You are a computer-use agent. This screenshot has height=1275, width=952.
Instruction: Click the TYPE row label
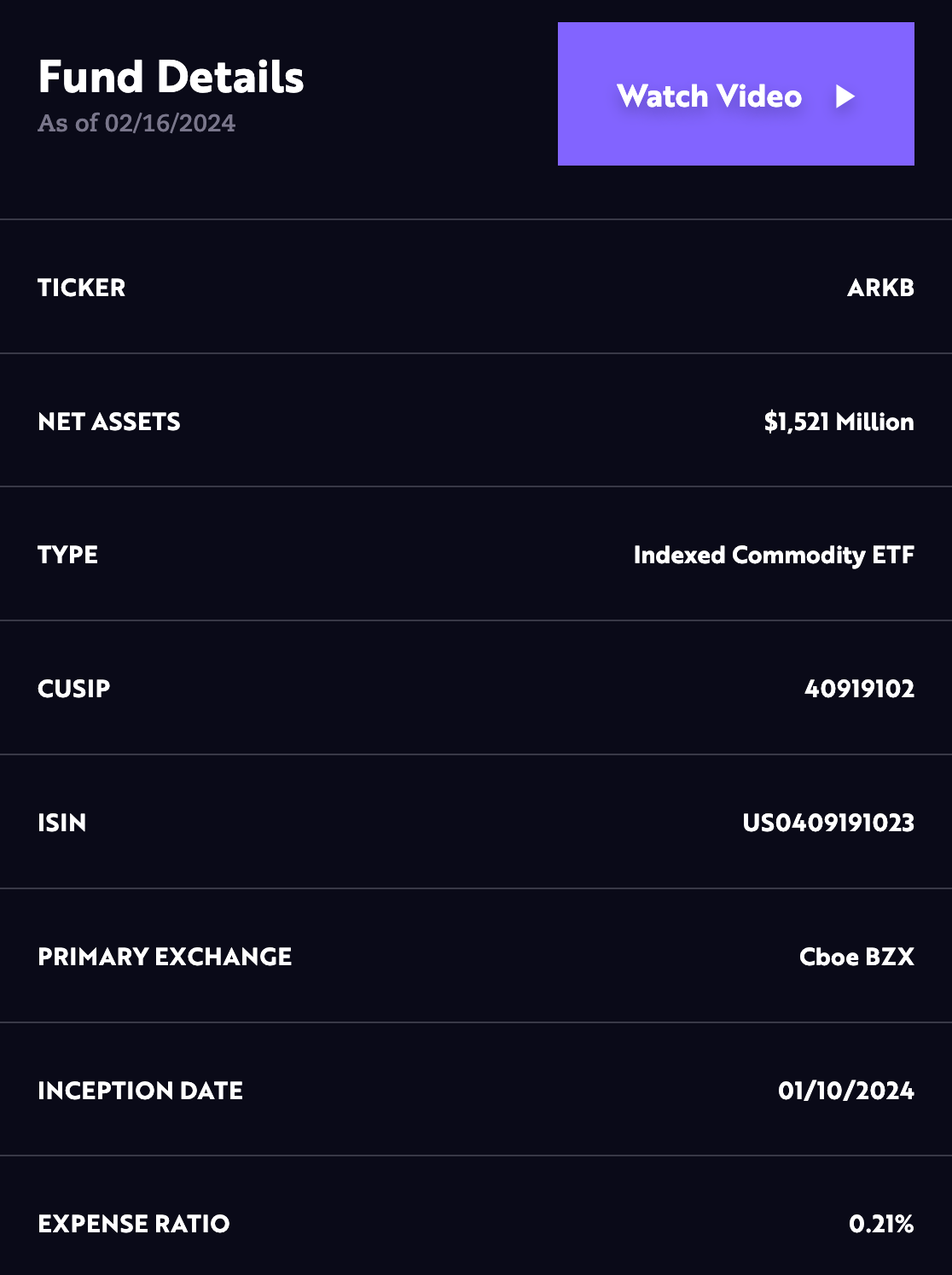[68, 555]
